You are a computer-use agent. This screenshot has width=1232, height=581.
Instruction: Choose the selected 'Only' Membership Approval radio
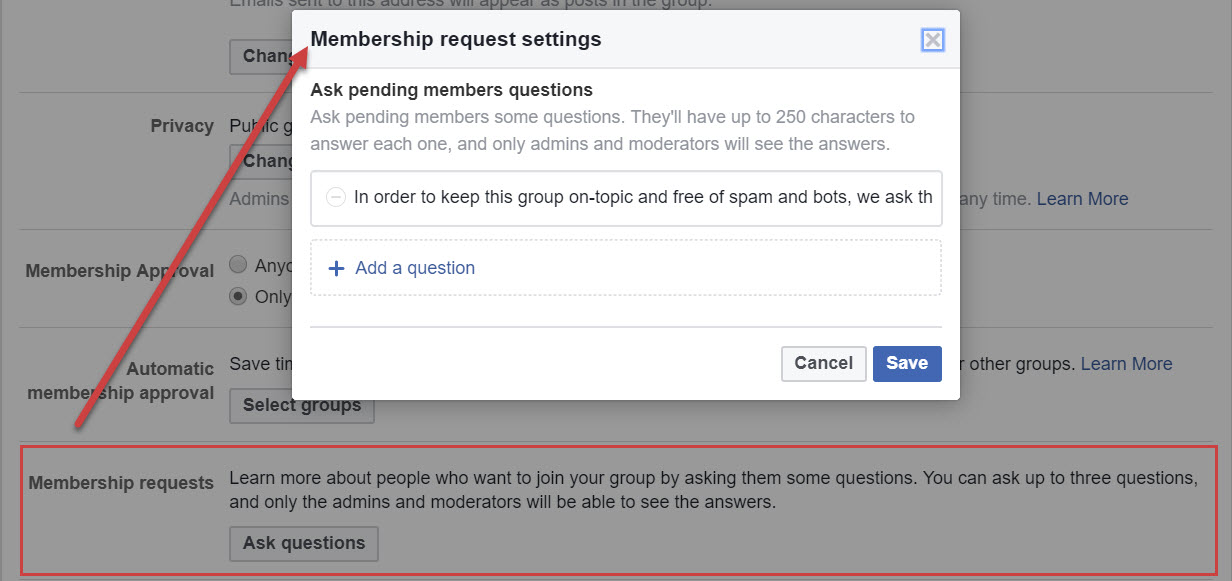[x=238, y=296]
